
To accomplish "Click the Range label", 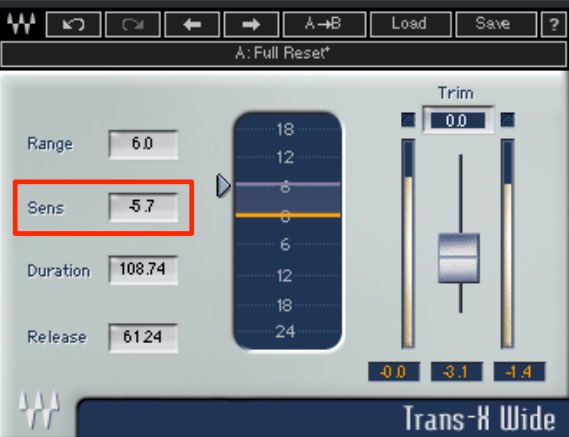I will click(50, 144).
